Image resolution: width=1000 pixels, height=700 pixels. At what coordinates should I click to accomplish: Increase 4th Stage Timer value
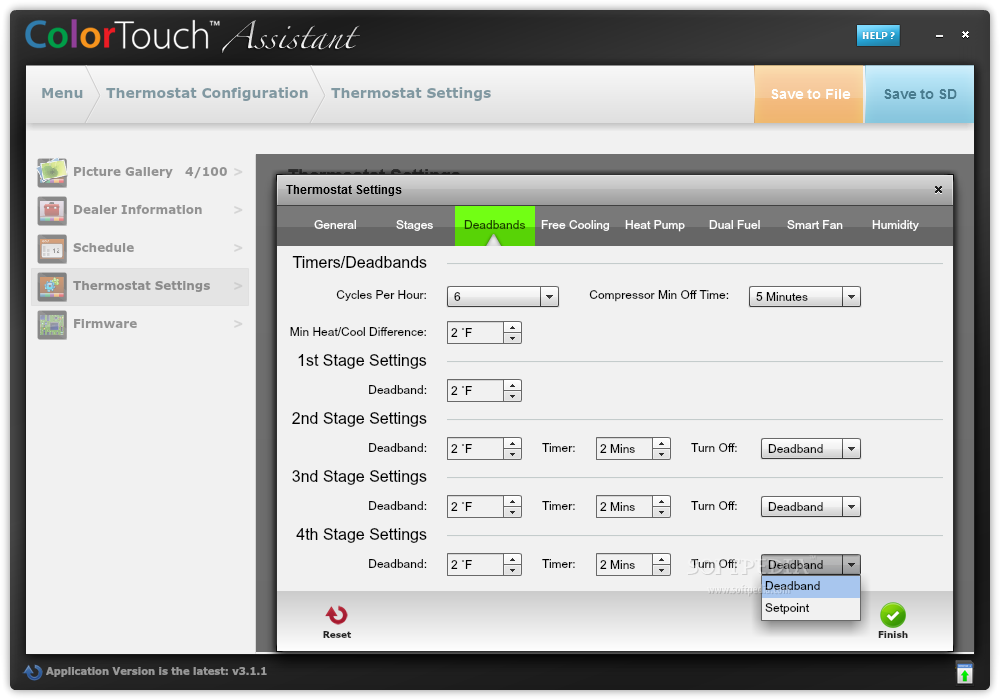(661, 560)
